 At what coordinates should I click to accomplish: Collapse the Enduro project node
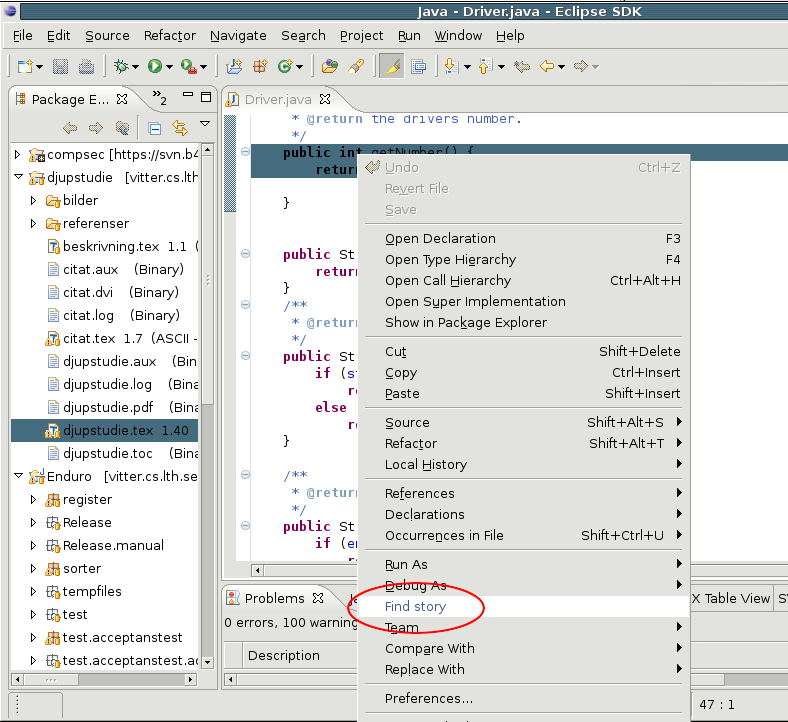[x=18, y=475]
